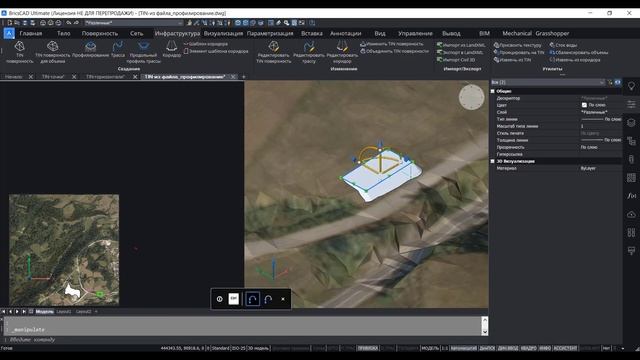Open the Различные layer dropdown in toolbar

click(x=134, y=23)
